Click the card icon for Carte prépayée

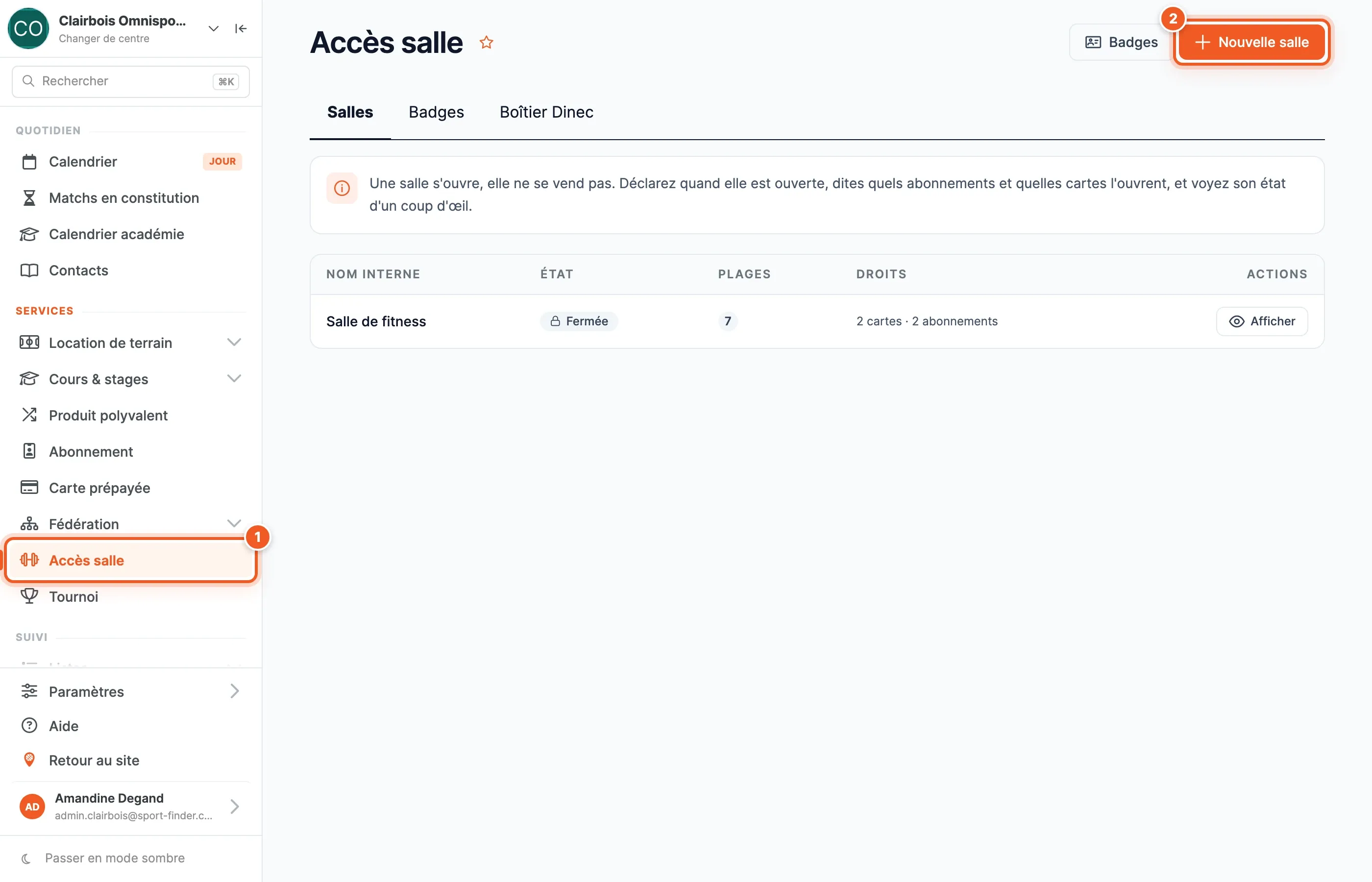29,488
